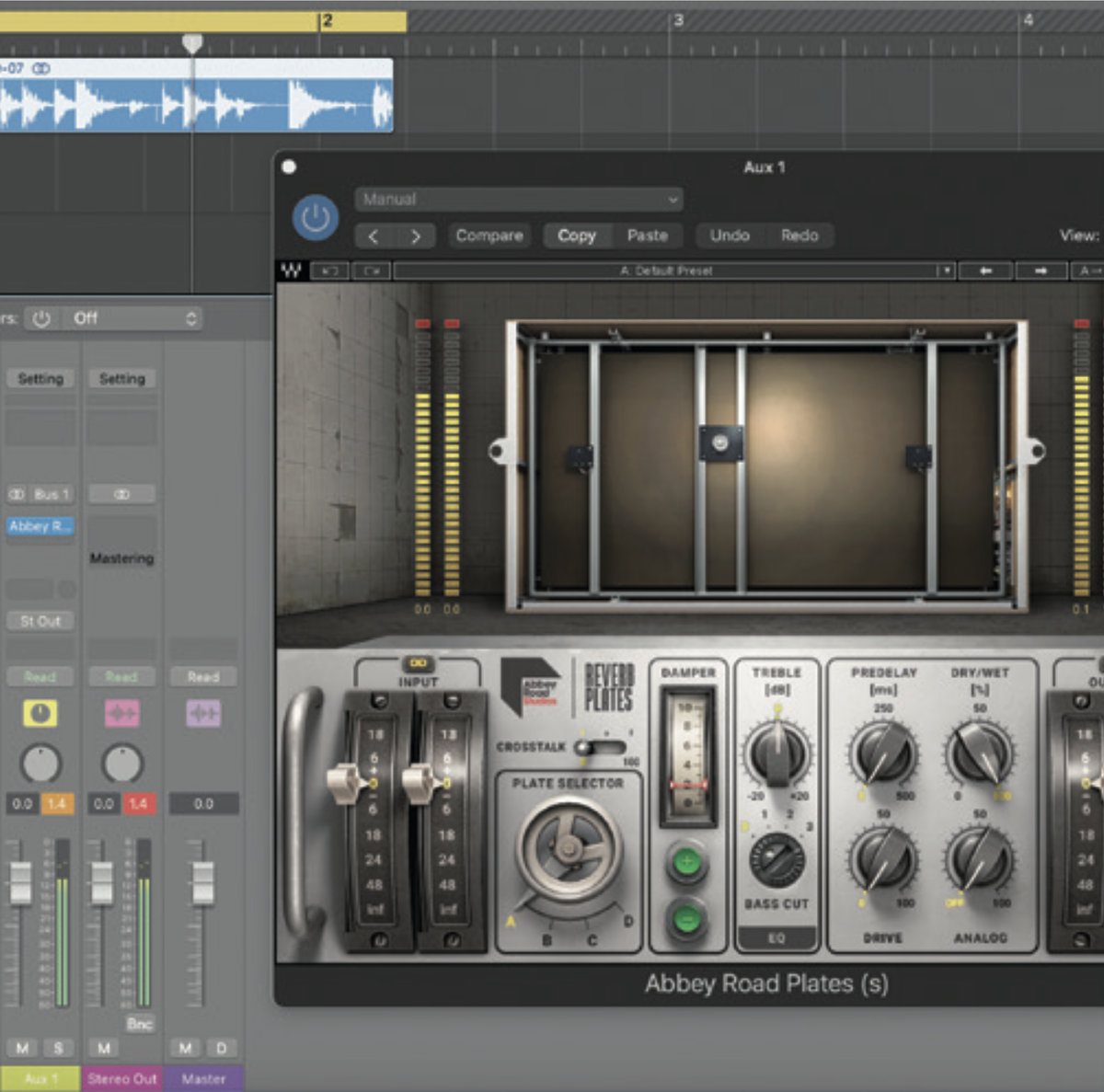Screen dimensions: 1104x1092
Task: Click the purple Master waveform icon
Action: point(203,713)
